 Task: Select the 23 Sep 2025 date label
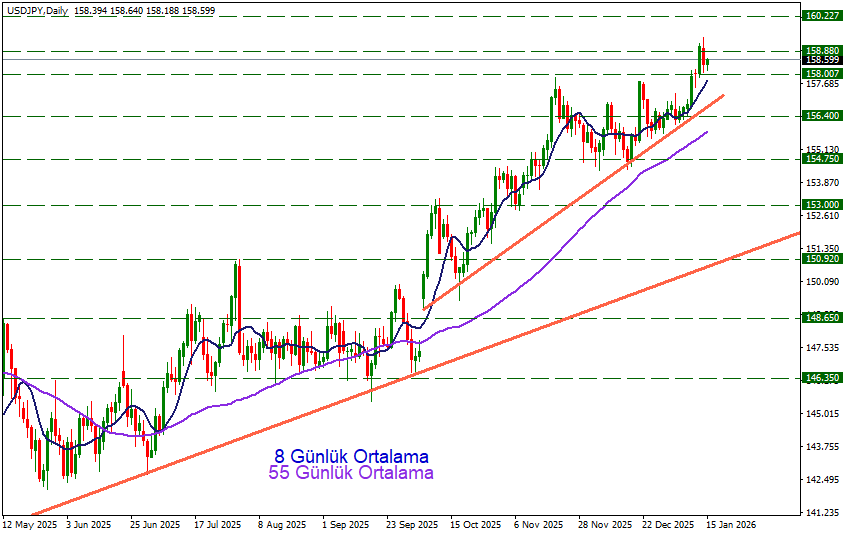click(412, 524)
